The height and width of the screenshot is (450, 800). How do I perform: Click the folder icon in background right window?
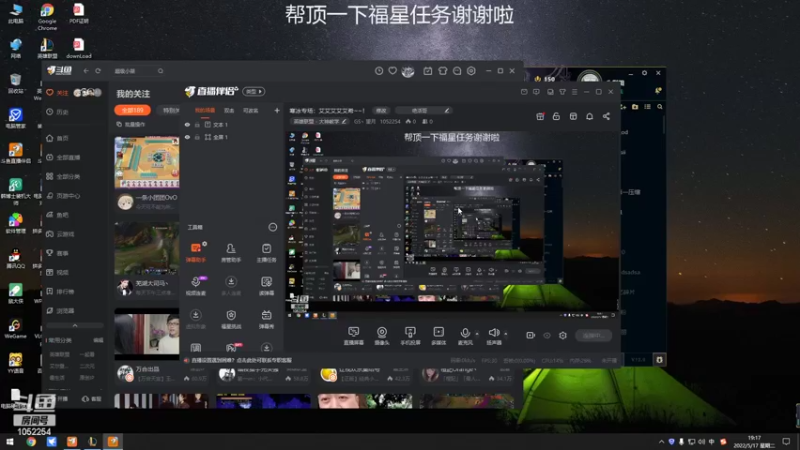635,107
